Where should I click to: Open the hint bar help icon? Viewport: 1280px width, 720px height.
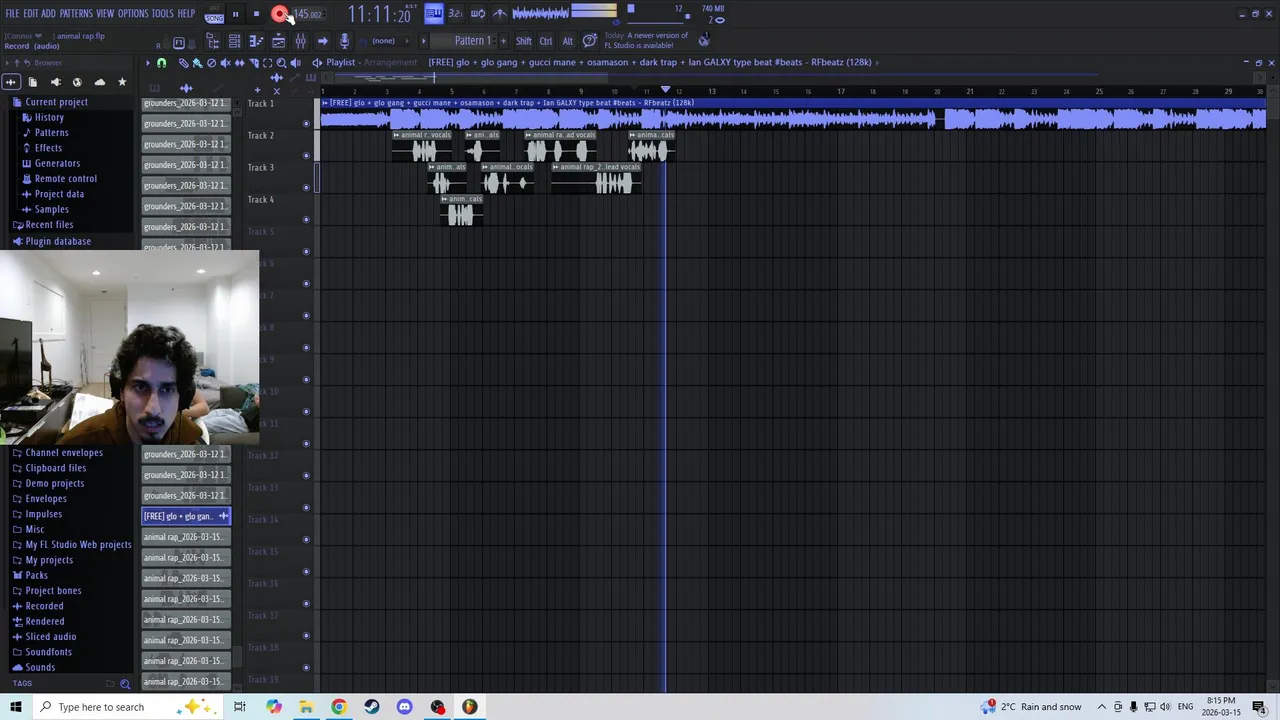coord(590,41)
